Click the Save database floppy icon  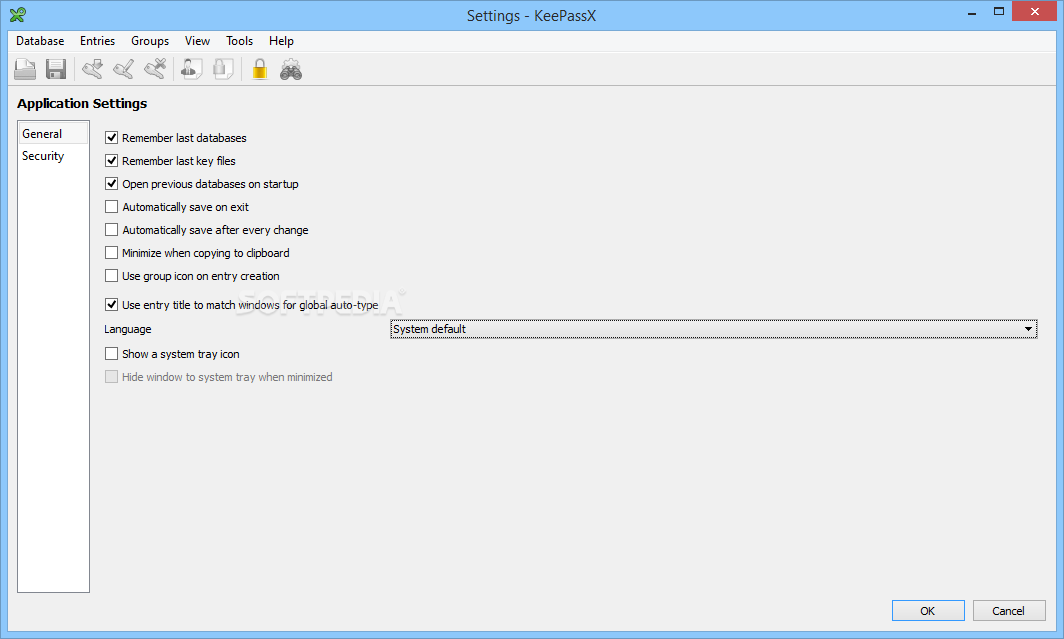(x=56, y=69)
